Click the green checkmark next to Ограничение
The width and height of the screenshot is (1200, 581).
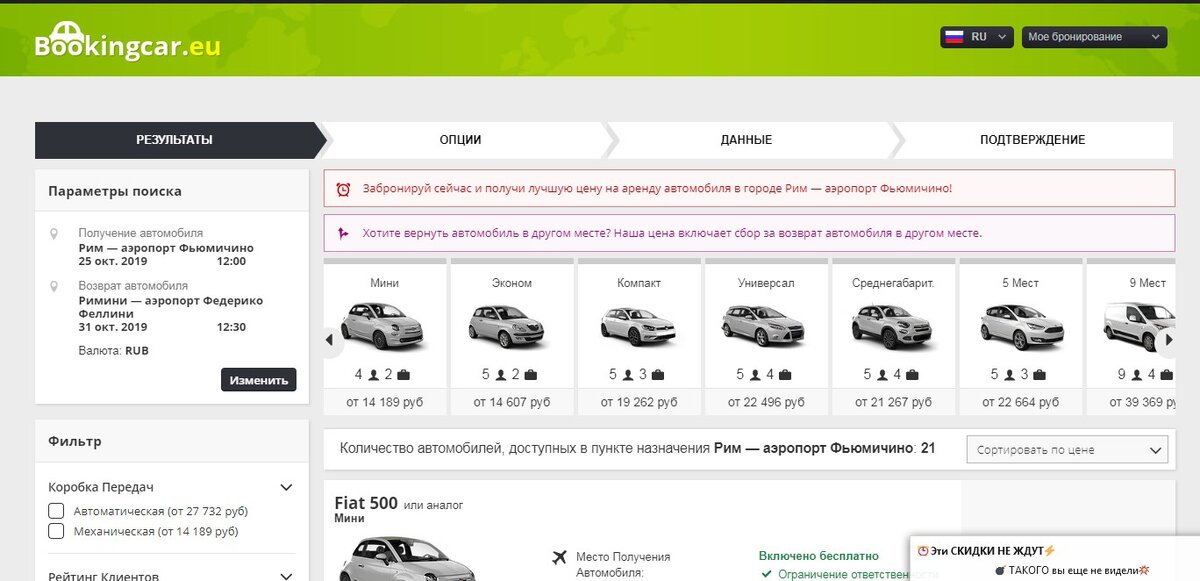[x=766, y=574]
